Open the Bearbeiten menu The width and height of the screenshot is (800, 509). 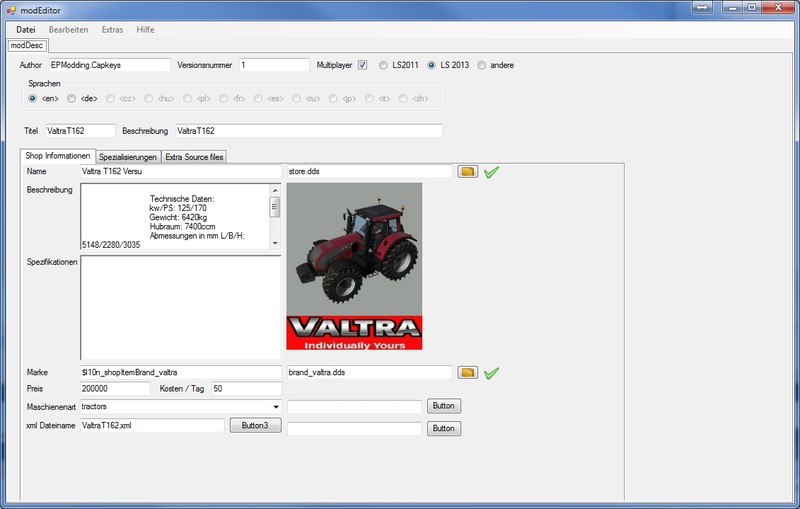click(68, 30)
